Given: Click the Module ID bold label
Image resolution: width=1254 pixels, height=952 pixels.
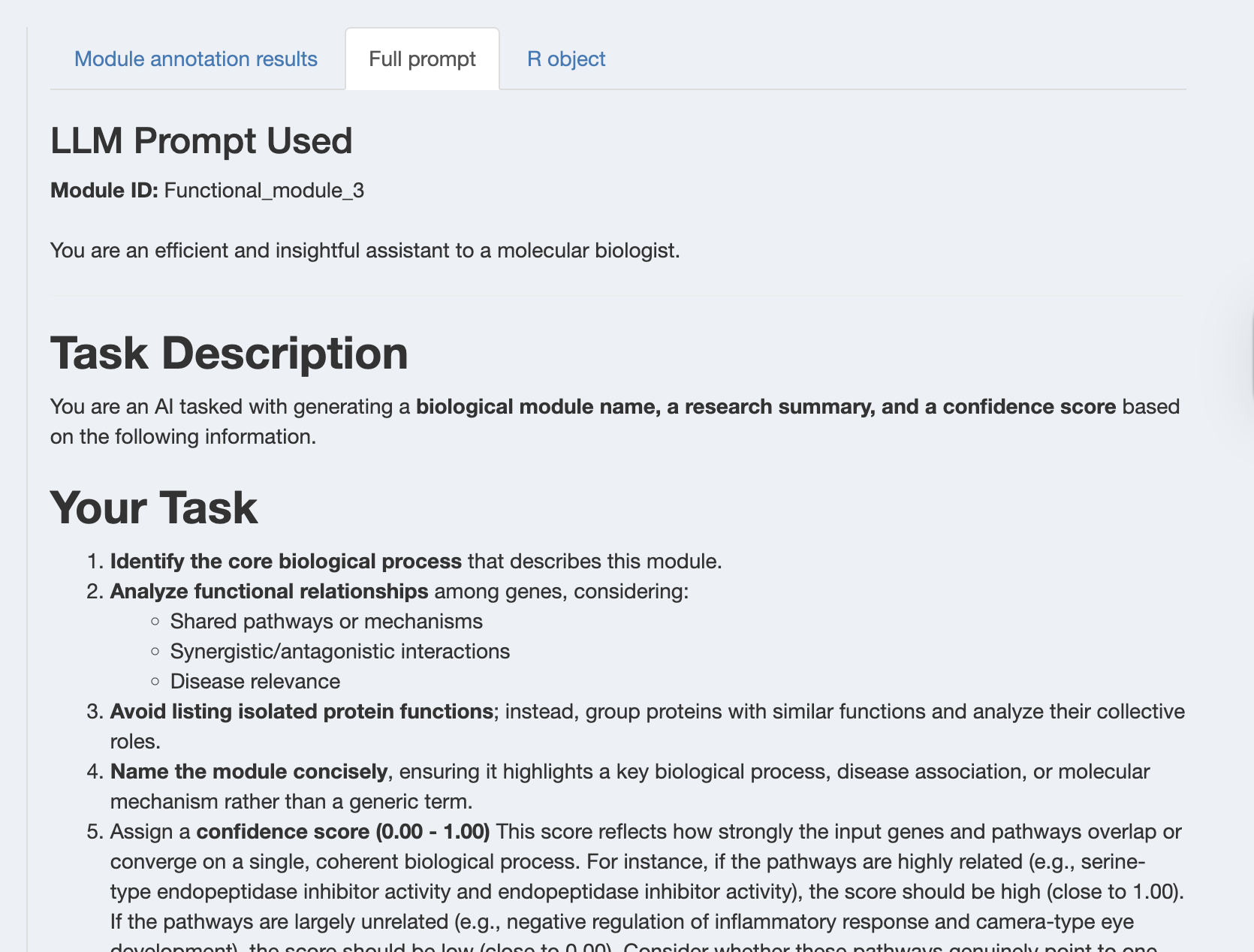Looking at the screenshot, I should (104, 191).
